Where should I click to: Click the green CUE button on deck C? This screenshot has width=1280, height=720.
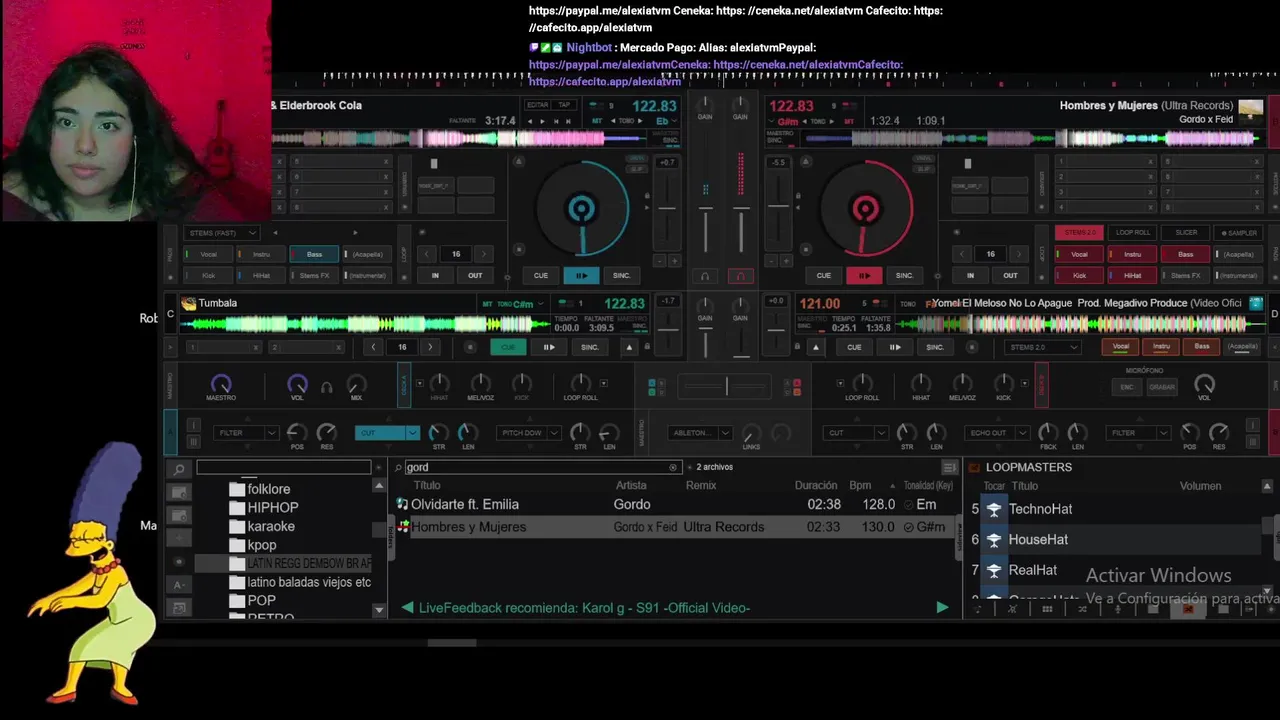click(x=508, y=347)
